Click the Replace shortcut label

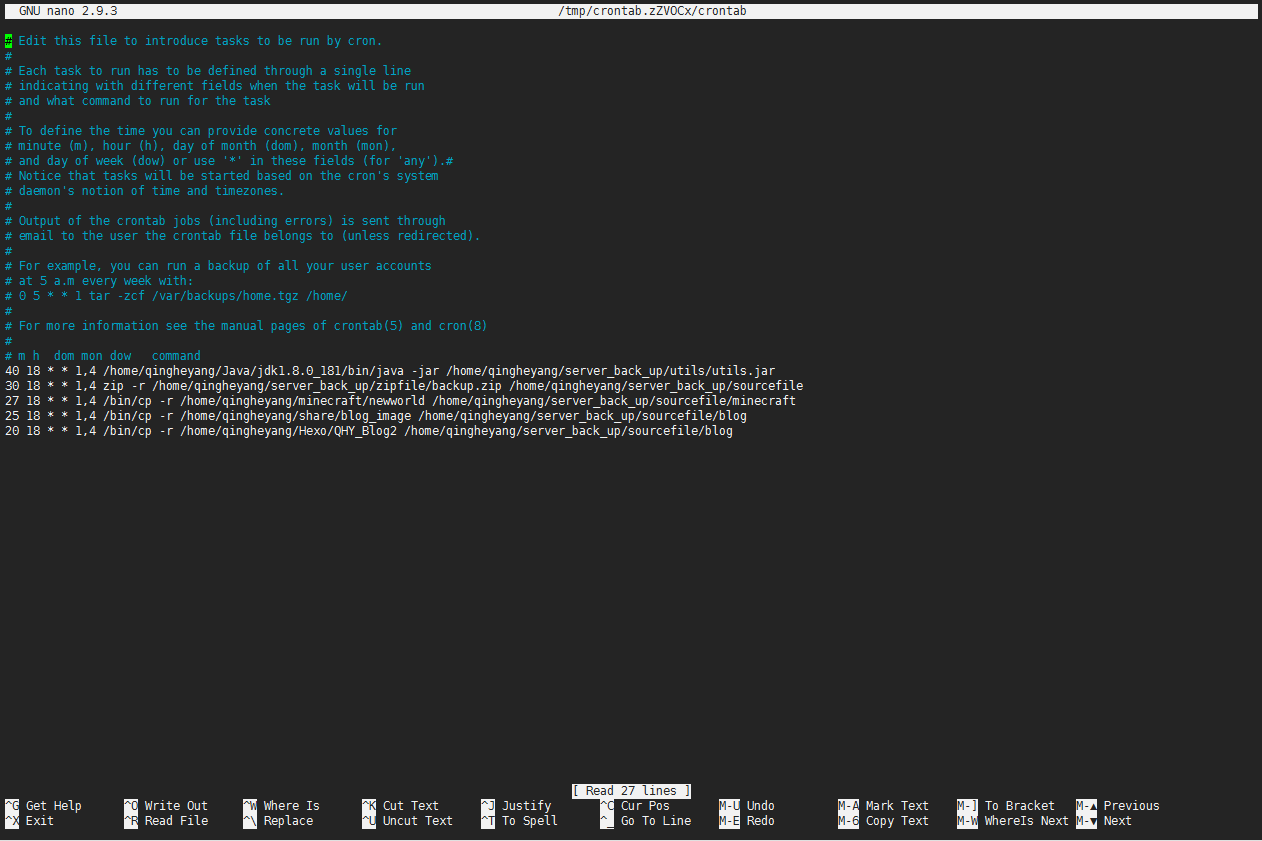coord(288,821)
